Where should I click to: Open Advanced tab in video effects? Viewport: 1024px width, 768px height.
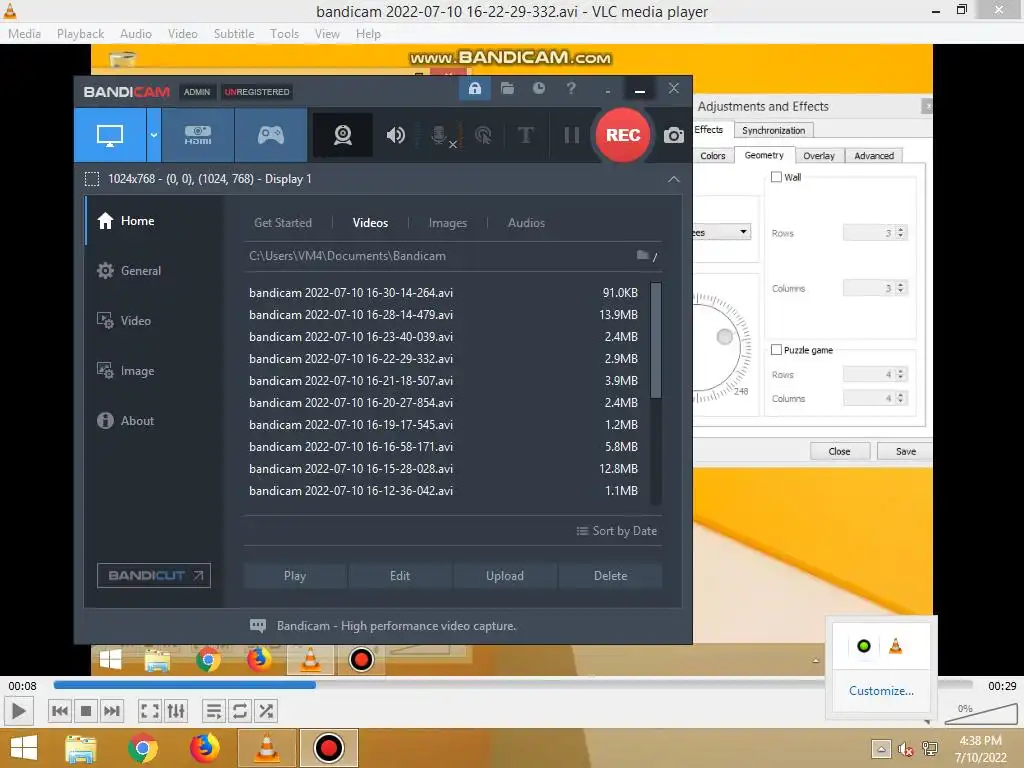[874, 155]
